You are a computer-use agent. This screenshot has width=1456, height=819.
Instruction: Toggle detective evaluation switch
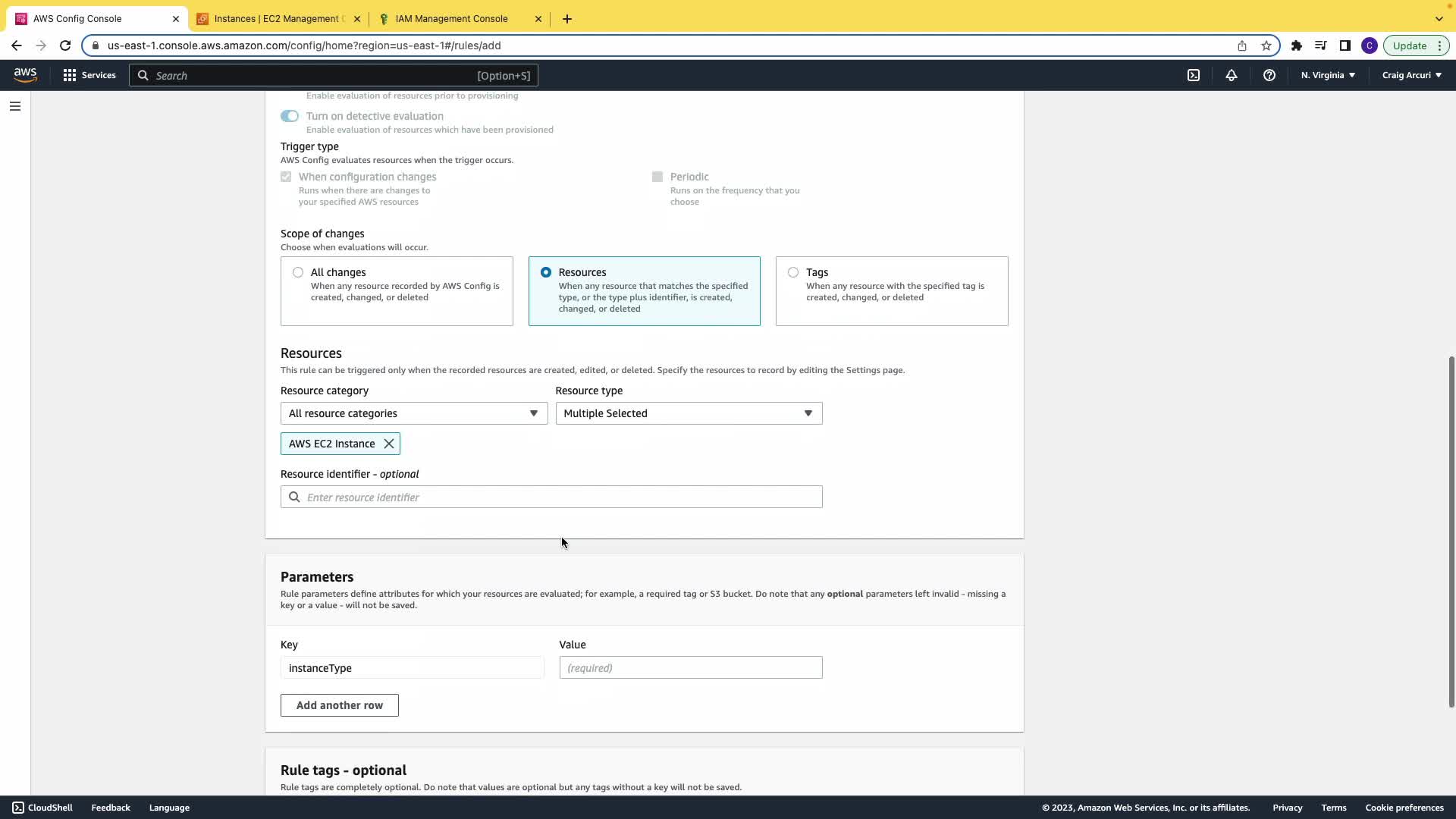[289, 116]
